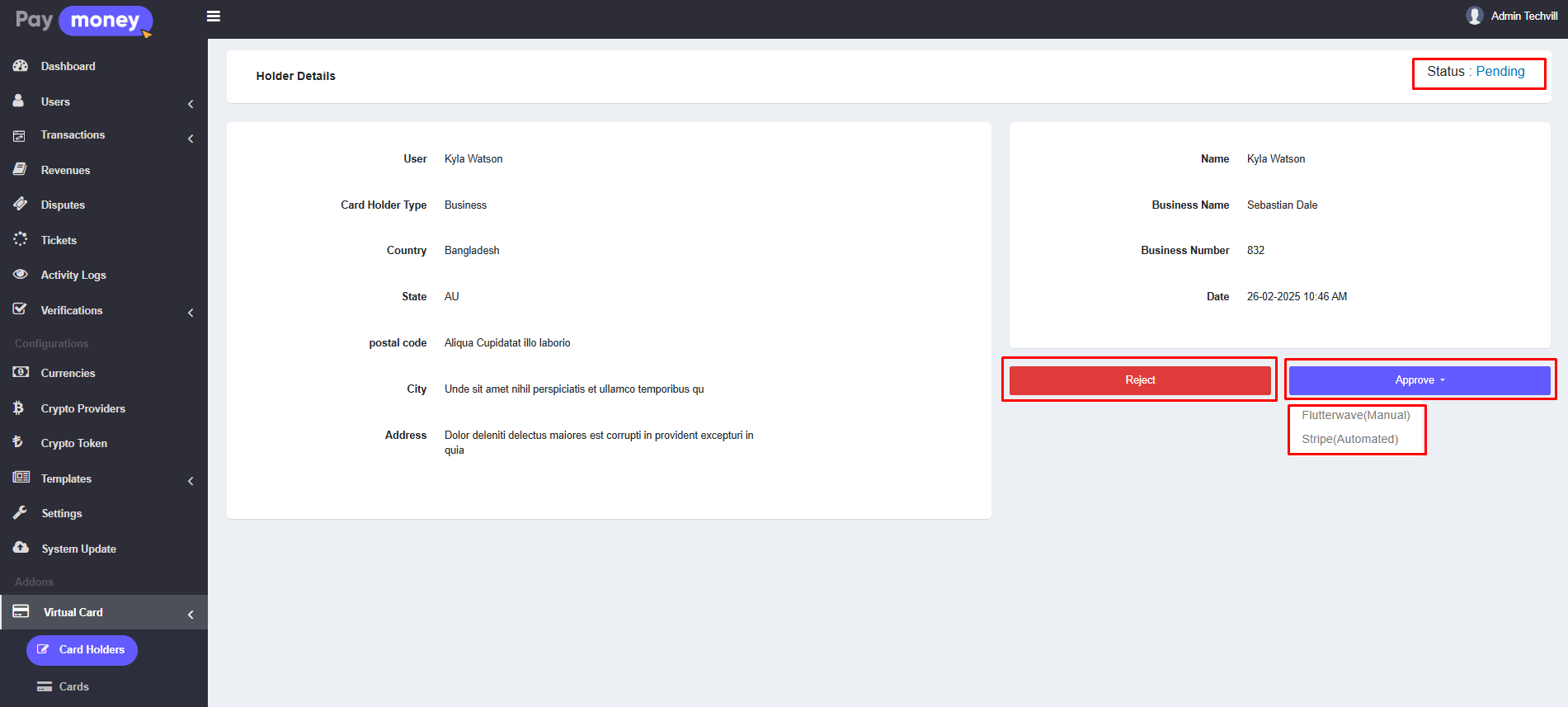Click the Activity Logs eye icon
1568x707 pixels.
point(21,274)
